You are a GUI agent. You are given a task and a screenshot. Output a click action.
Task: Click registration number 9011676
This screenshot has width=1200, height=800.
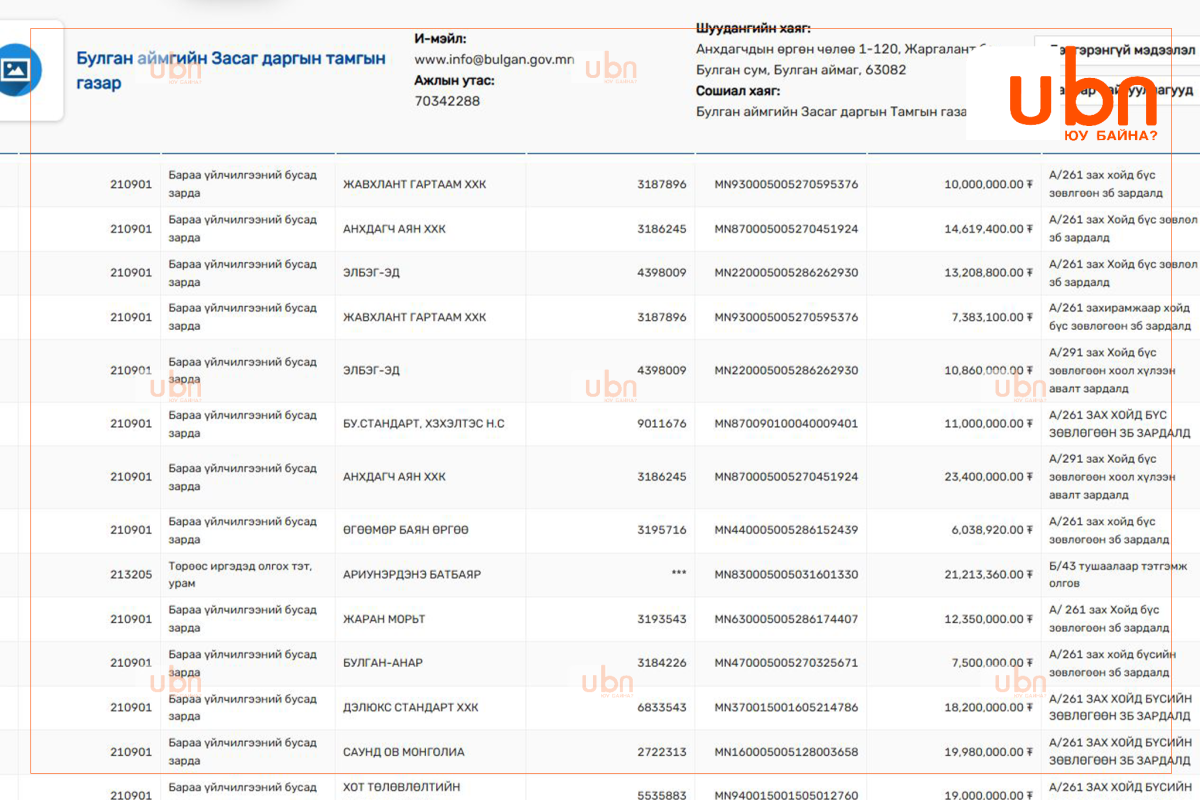662,424
